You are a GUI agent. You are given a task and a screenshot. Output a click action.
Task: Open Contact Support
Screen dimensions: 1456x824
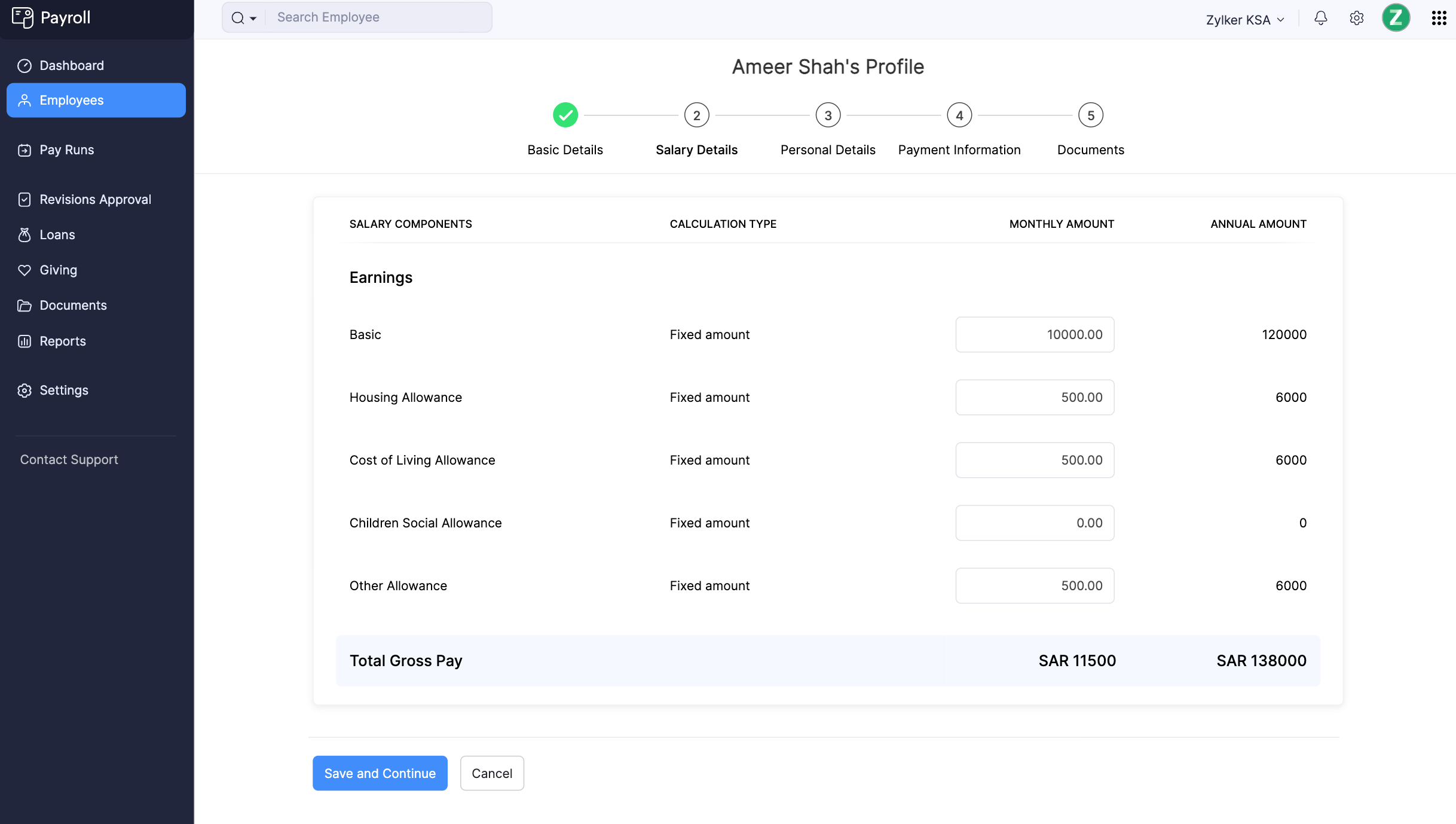[69, 459]
